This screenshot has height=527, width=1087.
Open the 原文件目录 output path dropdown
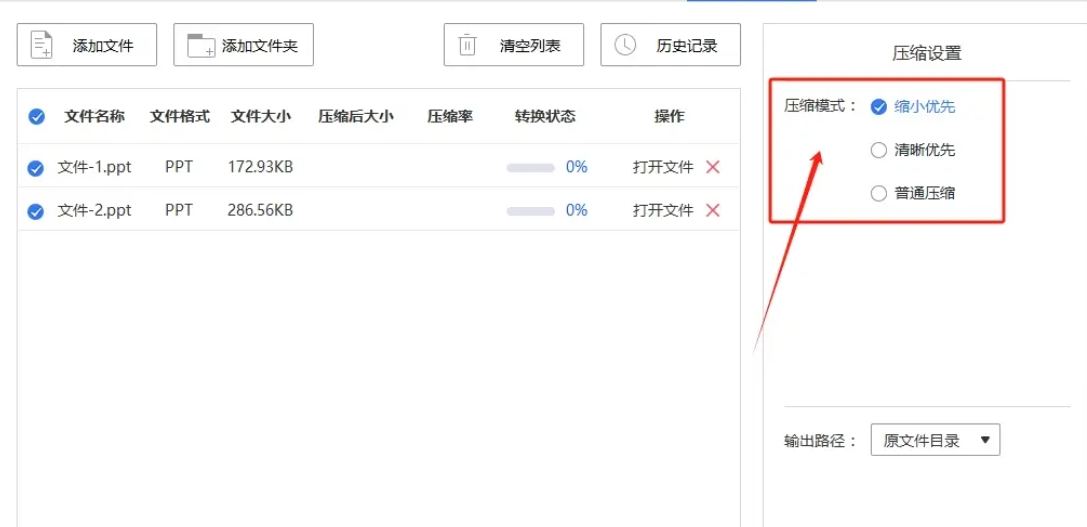click(x=935, y=440)
